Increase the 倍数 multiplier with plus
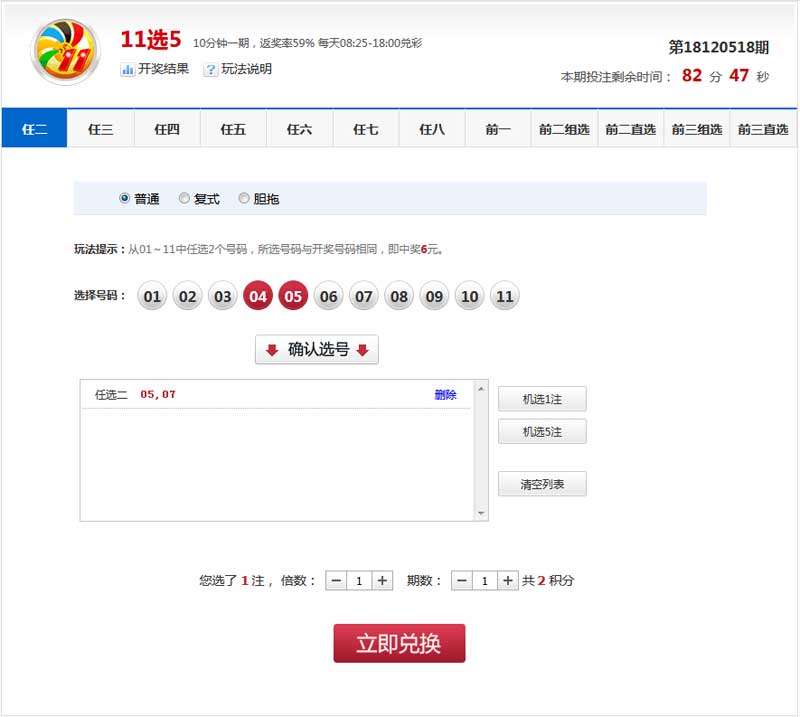 (382, 581)
